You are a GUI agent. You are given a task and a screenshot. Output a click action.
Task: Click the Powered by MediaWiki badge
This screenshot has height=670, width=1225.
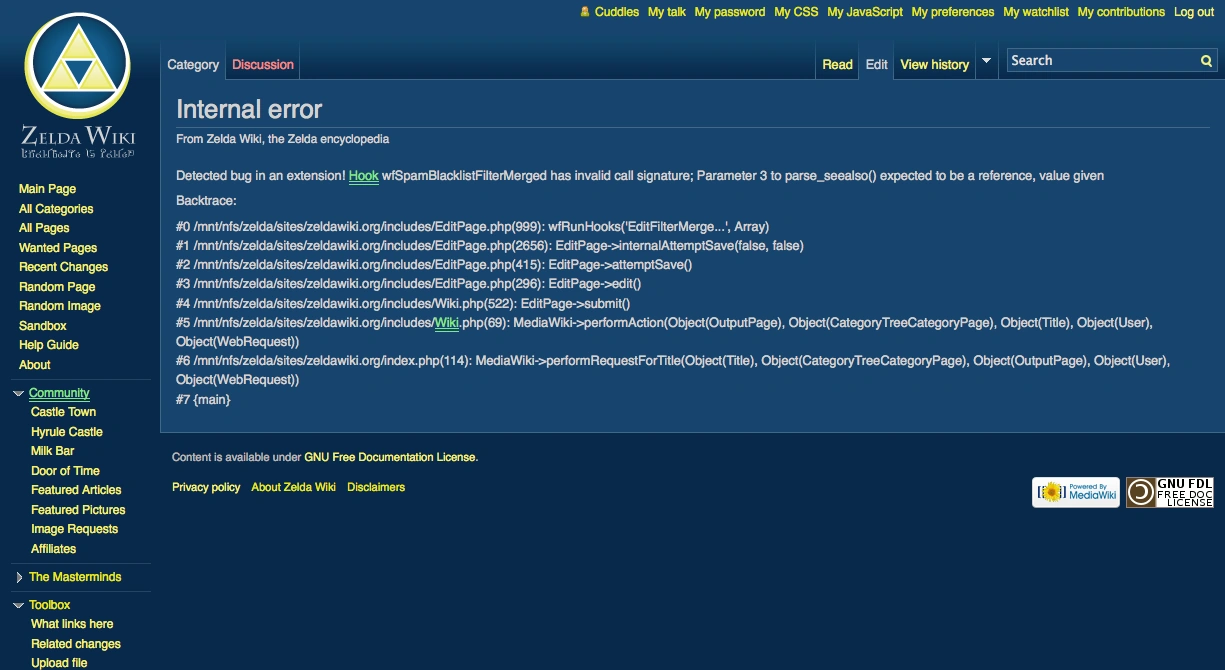(x=1076, y=492)
